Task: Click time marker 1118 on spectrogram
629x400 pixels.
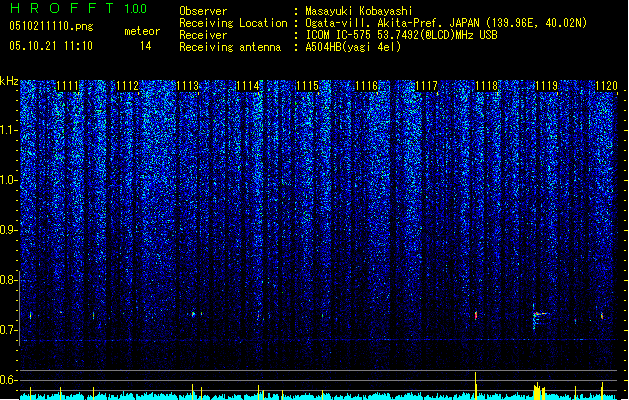Action: (486, 86)
